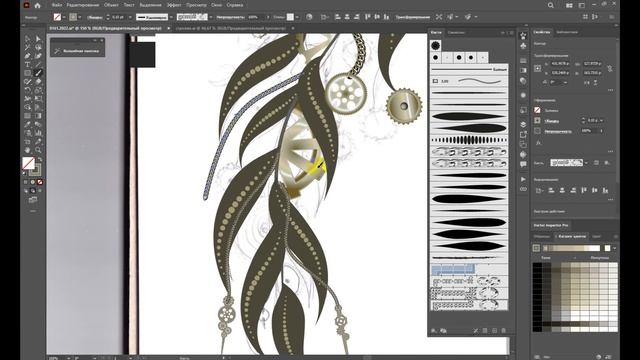
Task: Select the Direct Selection tool
Action: (x=38, y=39)
